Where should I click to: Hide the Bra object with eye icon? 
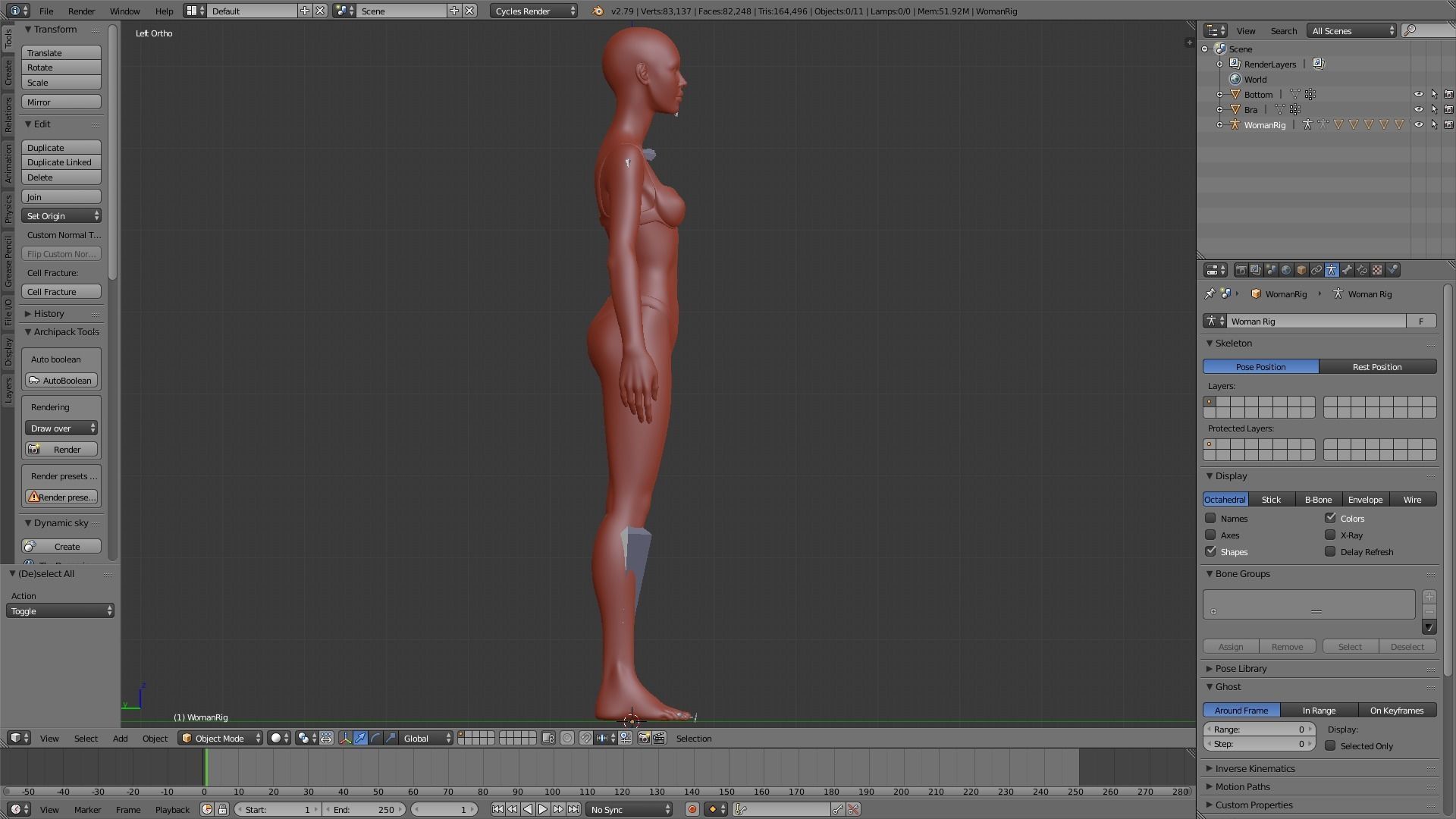(1418, 110)
